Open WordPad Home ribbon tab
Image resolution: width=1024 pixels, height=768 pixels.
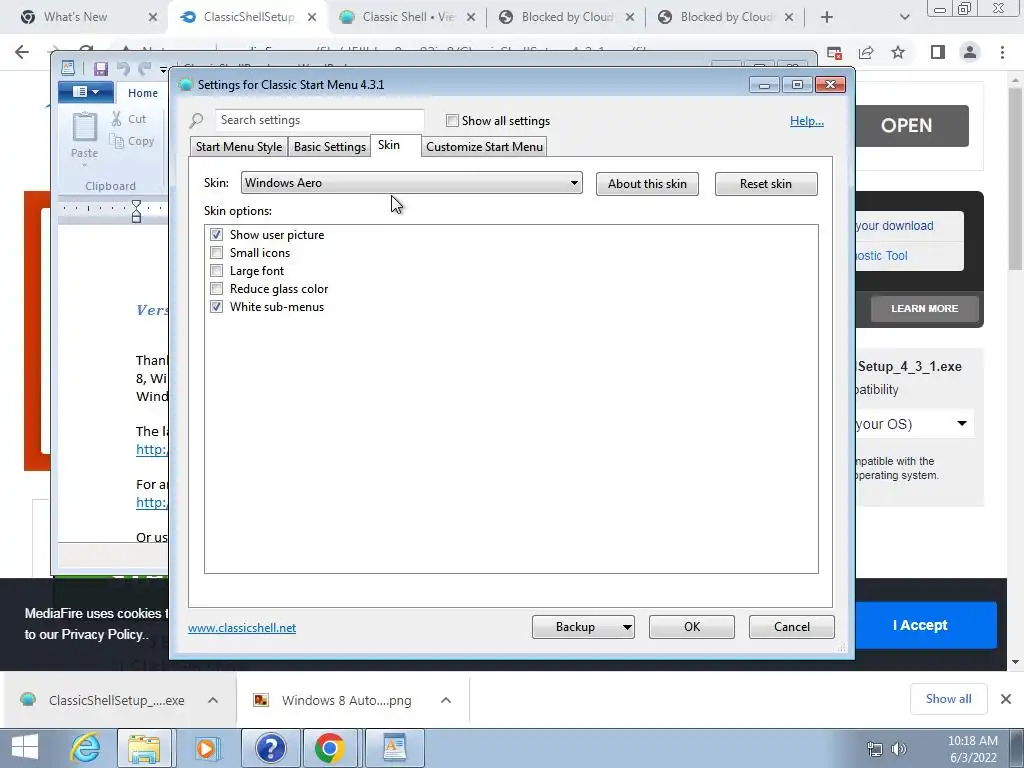point(143,93)
